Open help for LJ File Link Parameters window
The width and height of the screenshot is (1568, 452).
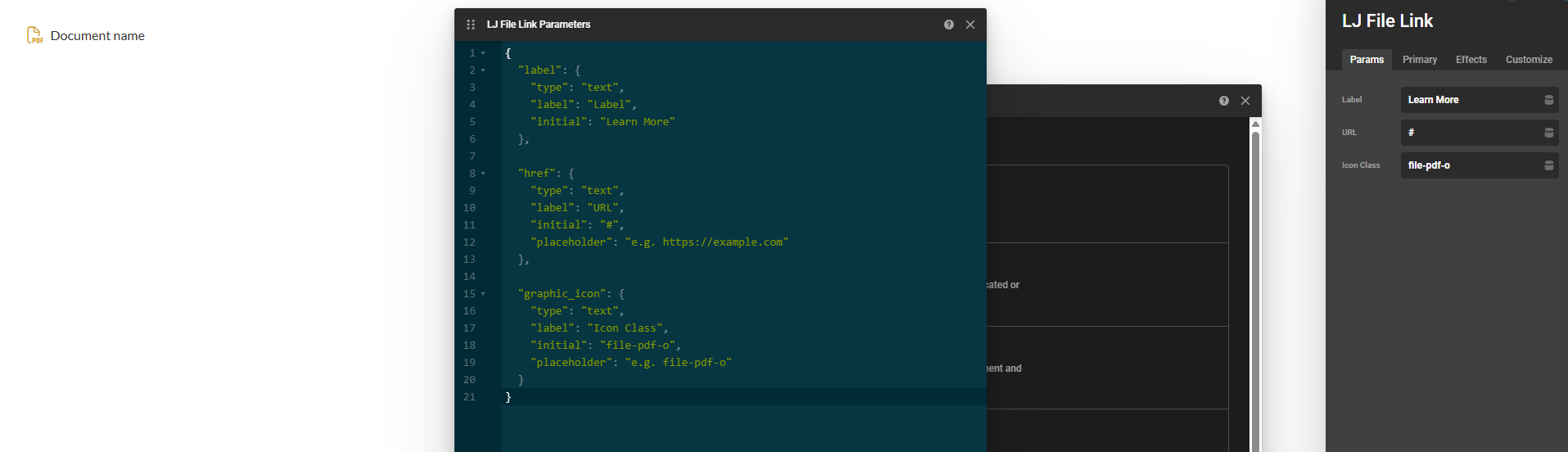[x=949, y=25]
